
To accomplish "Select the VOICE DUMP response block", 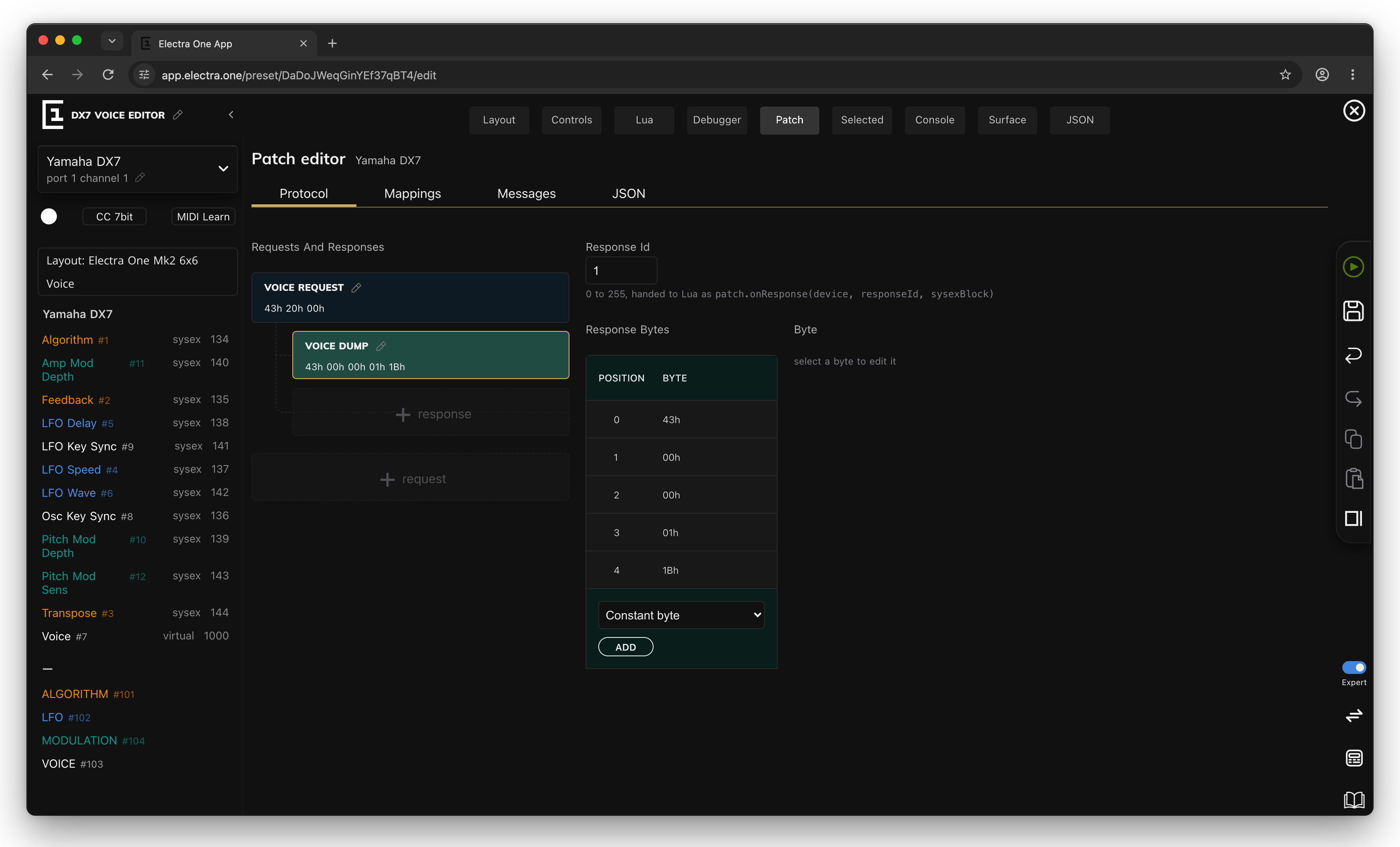I will (x=430, y=355).
